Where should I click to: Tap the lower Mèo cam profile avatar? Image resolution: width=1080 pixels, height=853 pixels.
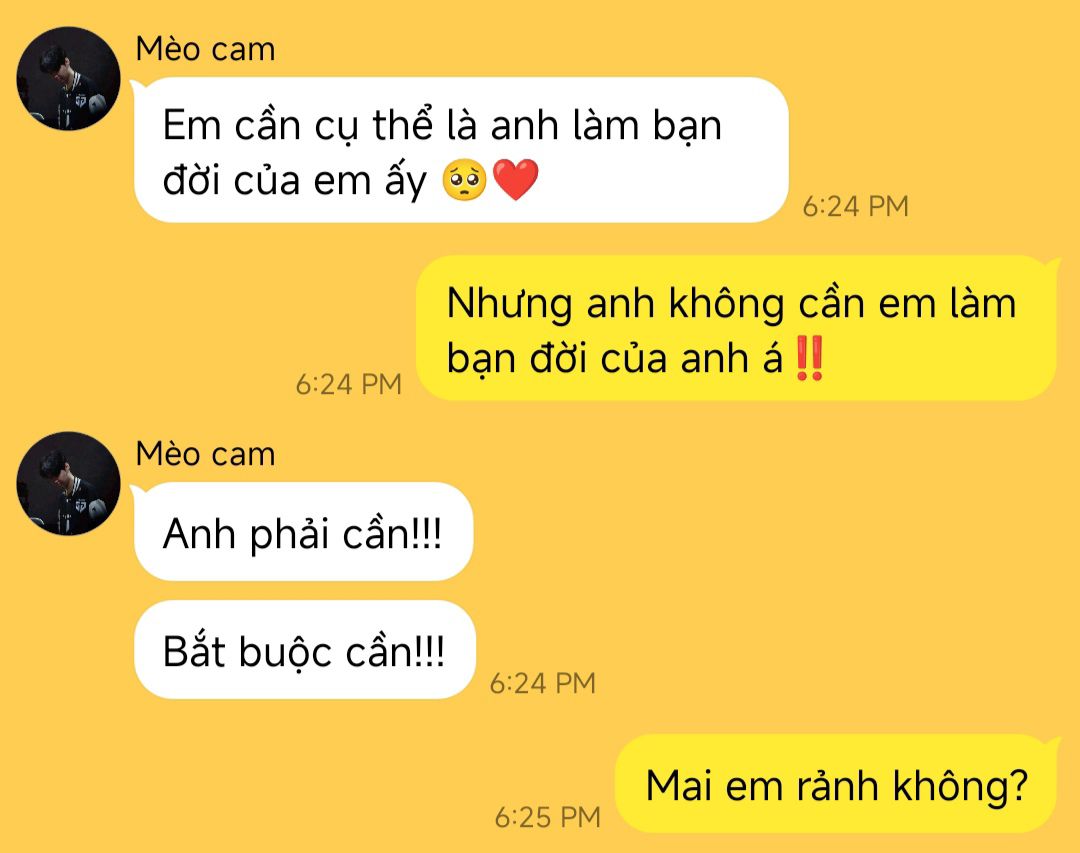click(x=68, y=484)
